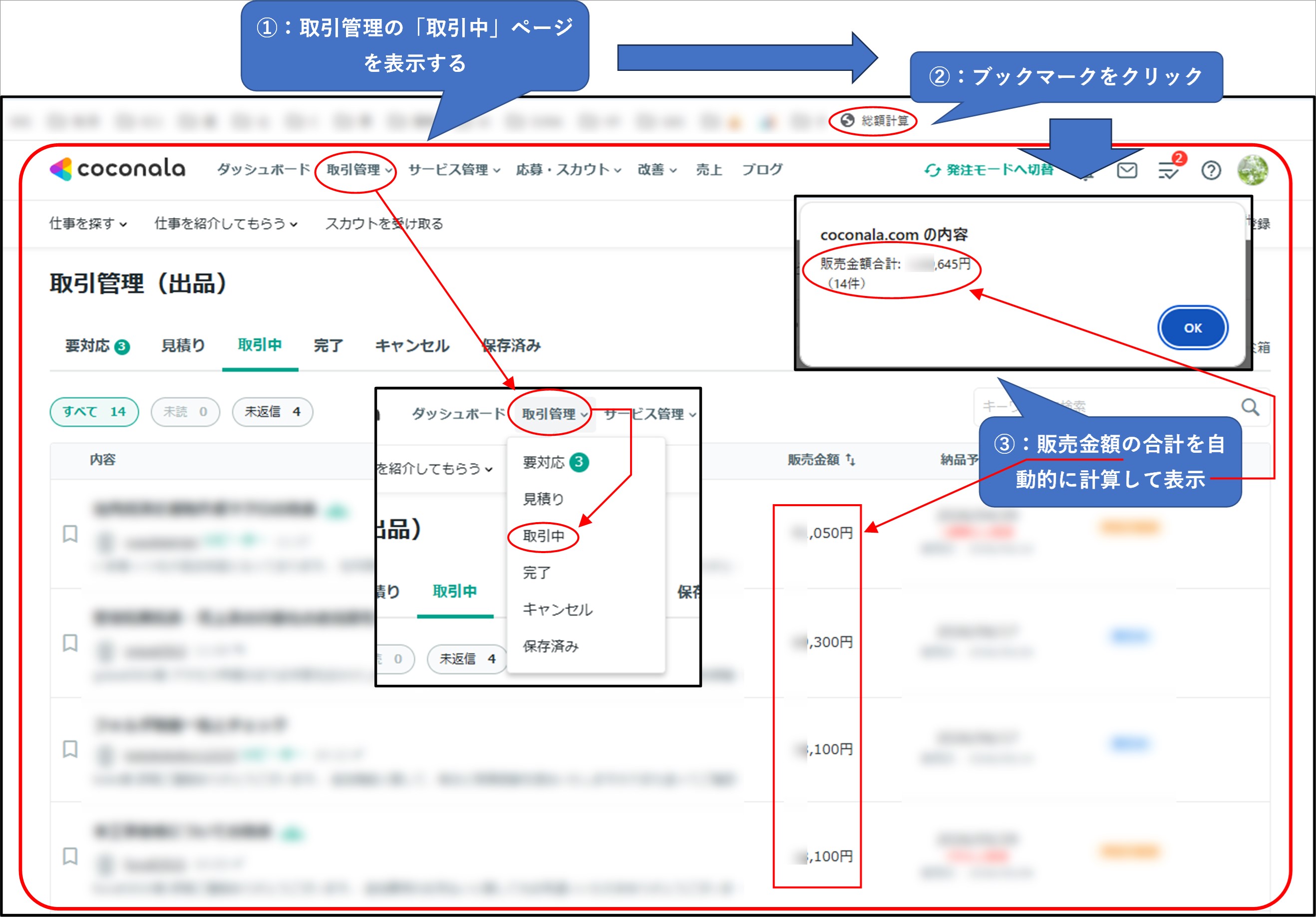The image size is (1316, 917).
Task: Click the 販売金額 column header
Action: click(813, 460)
